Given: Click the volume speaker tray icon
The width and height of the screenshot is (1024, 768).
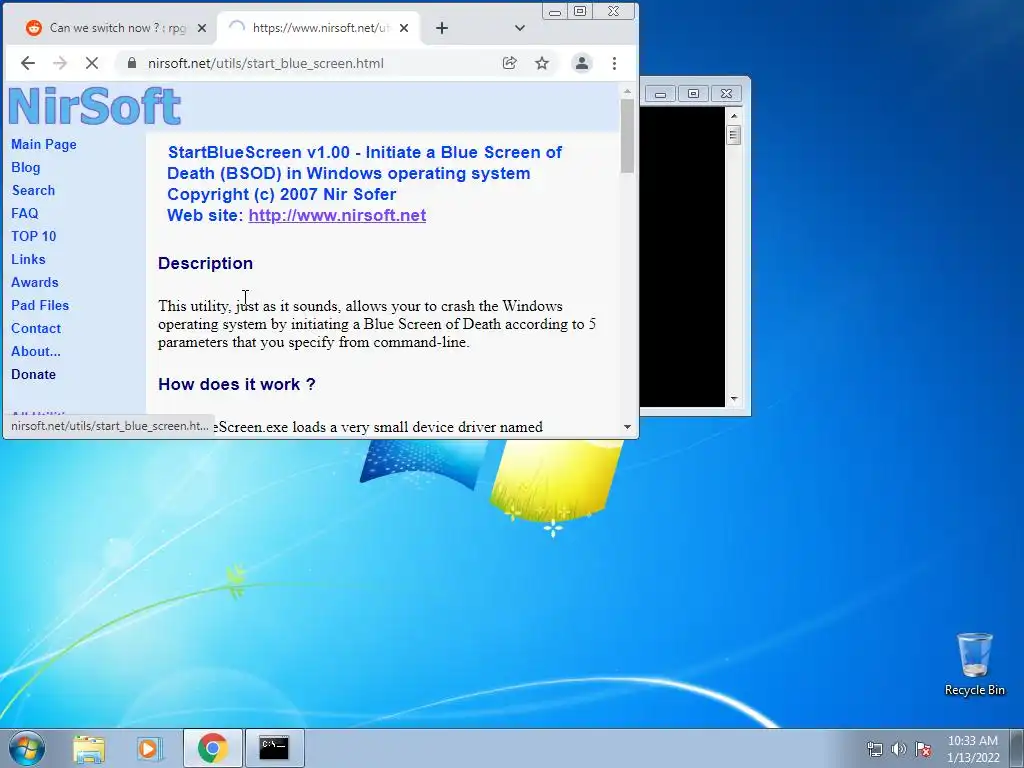Looking at the screenshot, I should pos(899,749).
